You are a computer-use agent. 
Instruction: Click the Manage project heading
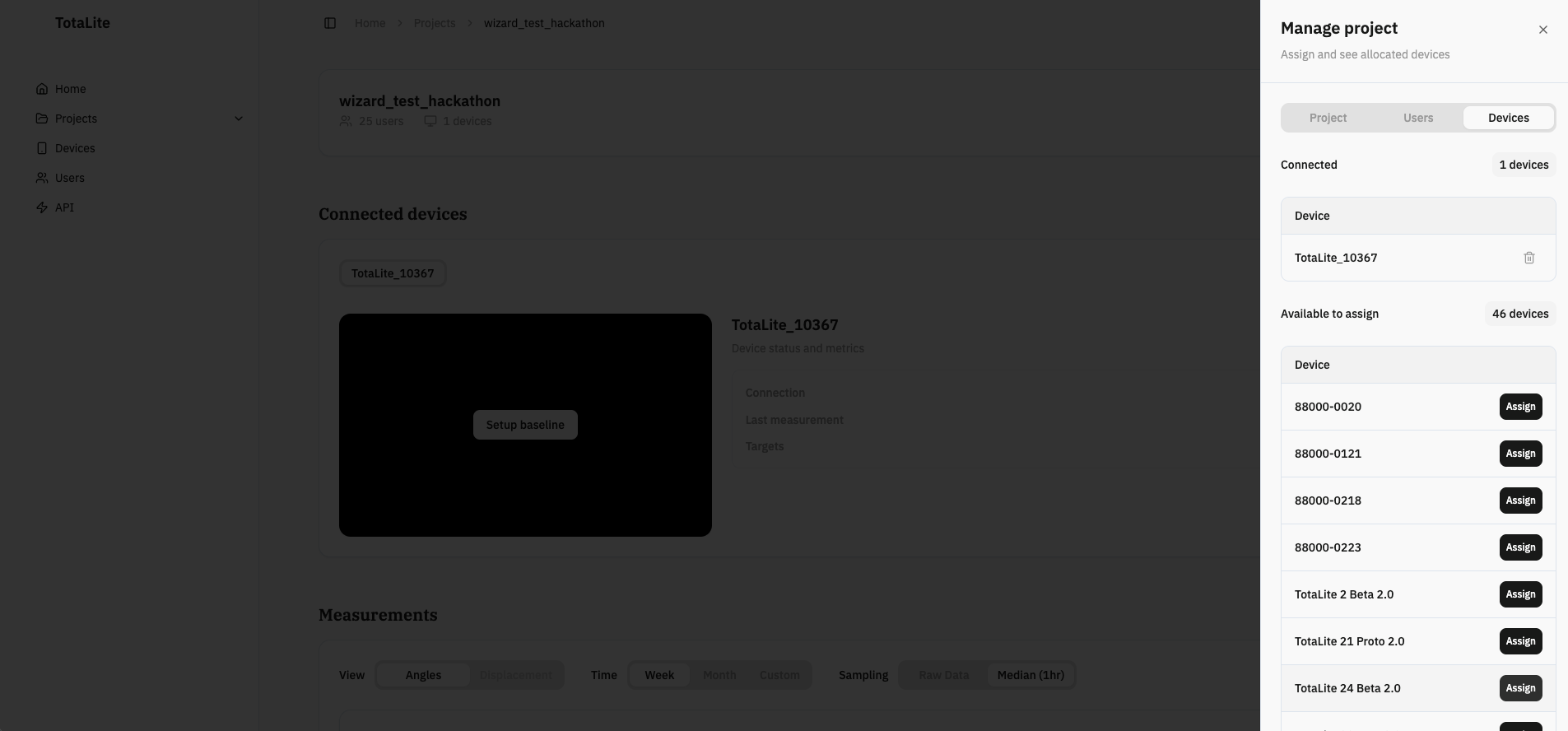(x=1339, y=28)
